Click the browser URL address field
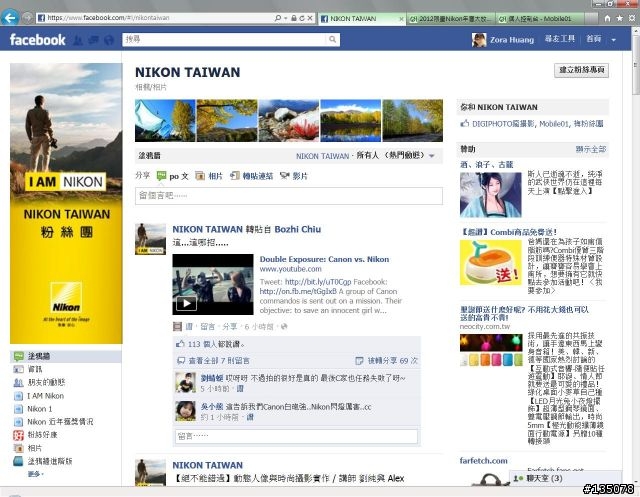Image resolution: width=640 pixels, height=497 pixels. coord(155,18)
